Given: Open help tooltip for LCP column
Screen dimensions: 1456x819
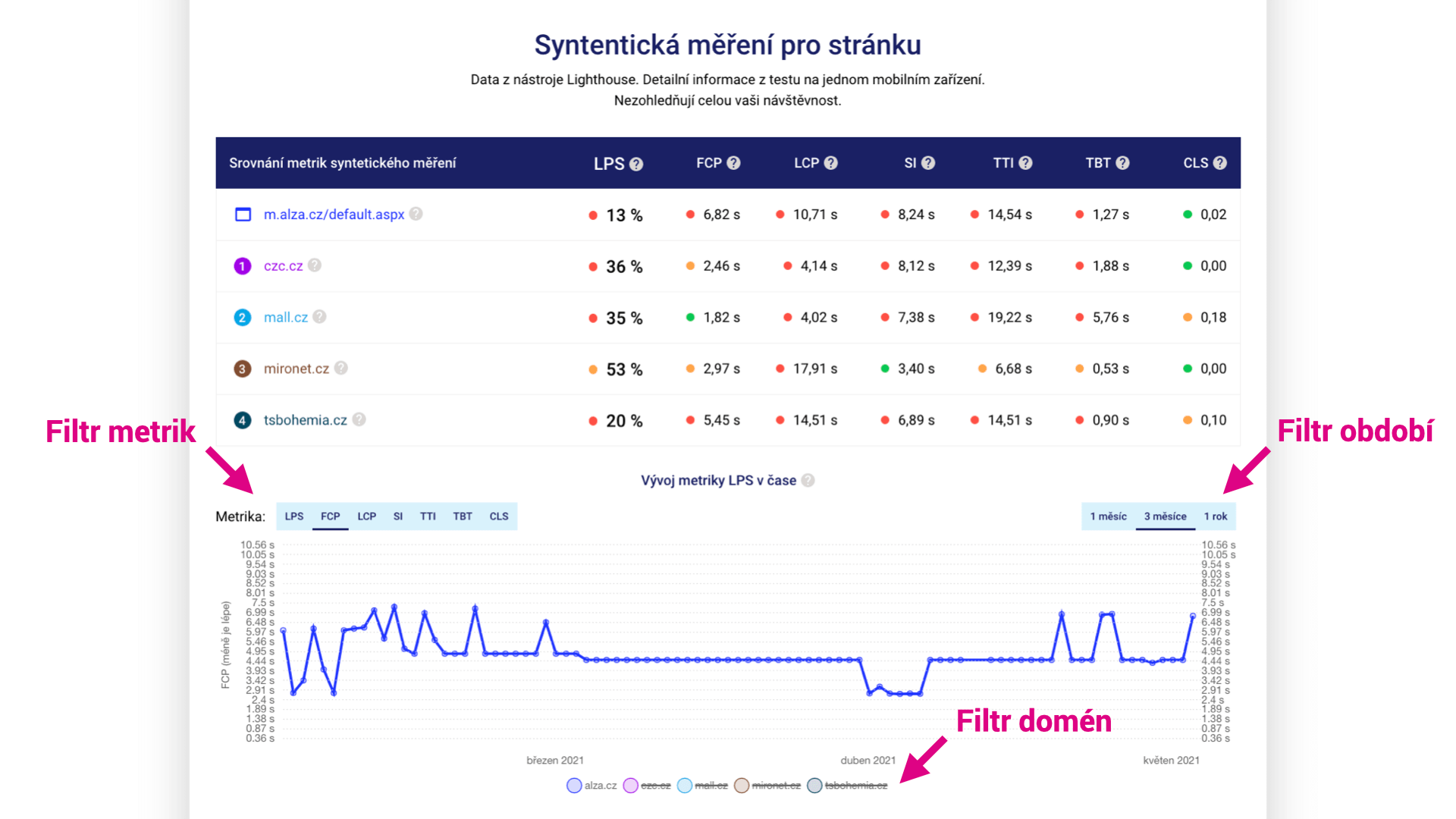Looking at the screenshot, I should pos(830,163).
